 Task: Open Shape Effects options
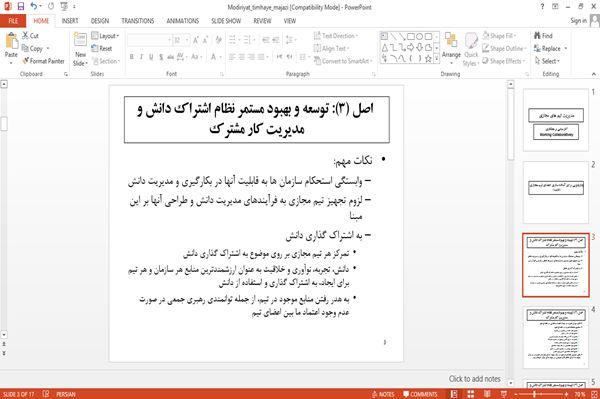[x=504, y=61]
